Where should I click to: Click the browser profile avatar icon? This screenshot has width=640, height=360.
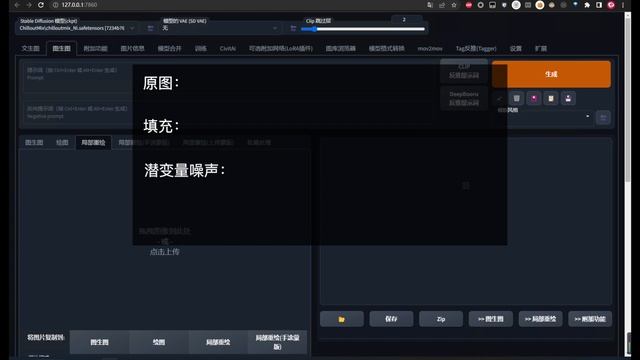click(611, 5)
